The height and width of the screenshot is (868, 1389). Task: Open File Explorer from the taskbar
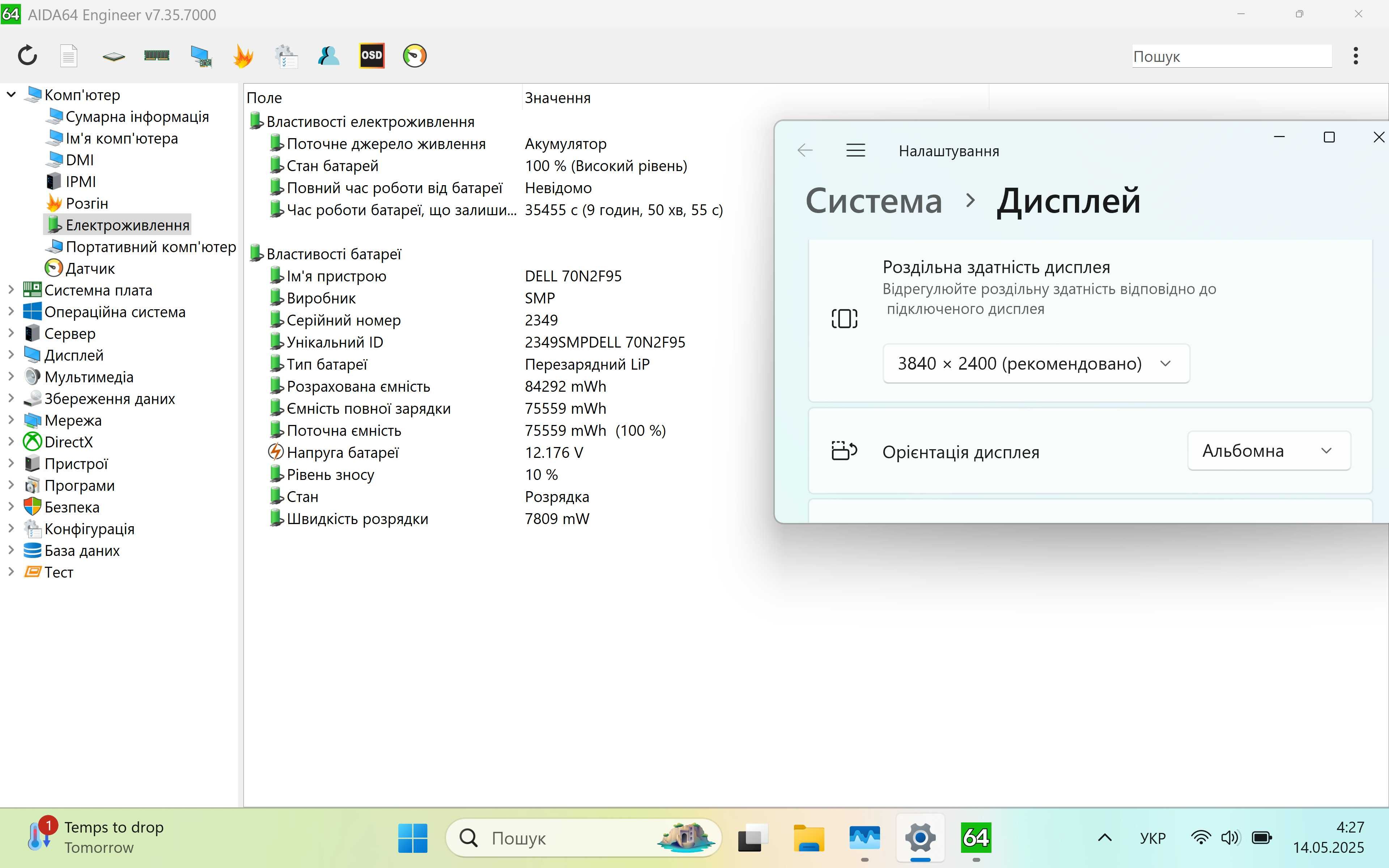click(809, 838)
